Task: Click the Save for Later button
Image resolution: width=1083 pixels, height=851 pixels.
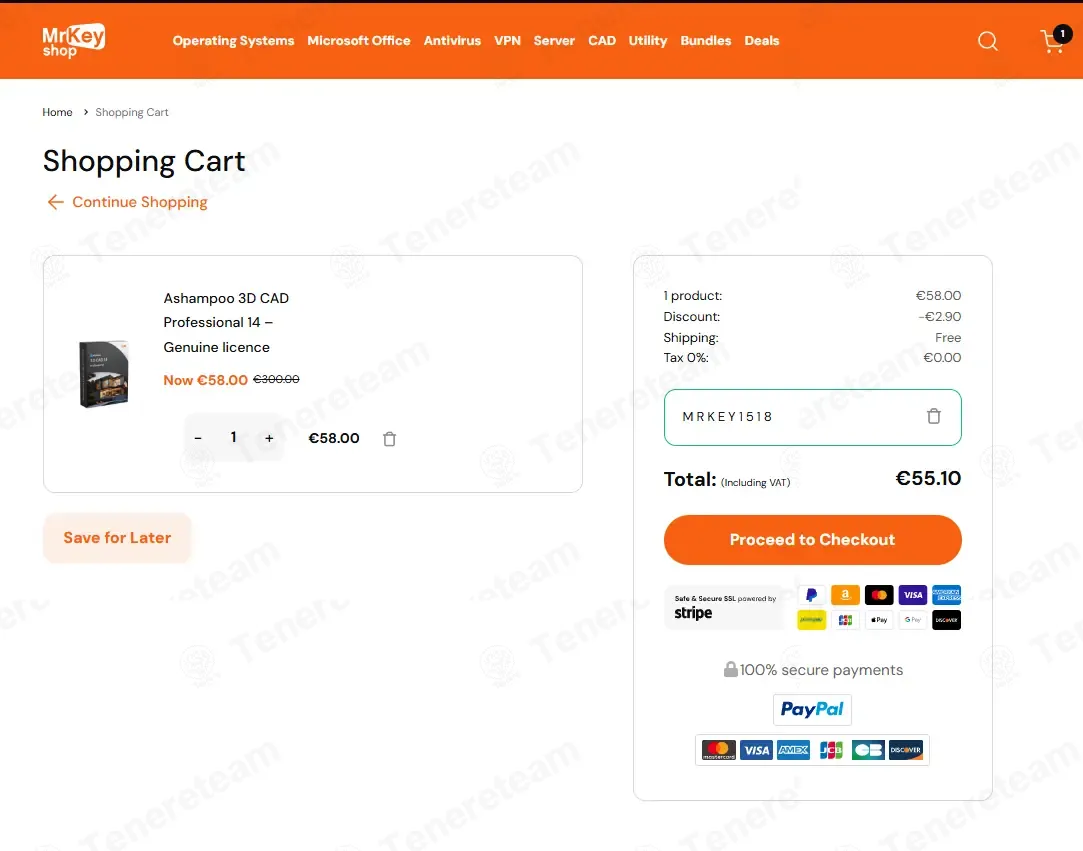Action: click(117, 537)
